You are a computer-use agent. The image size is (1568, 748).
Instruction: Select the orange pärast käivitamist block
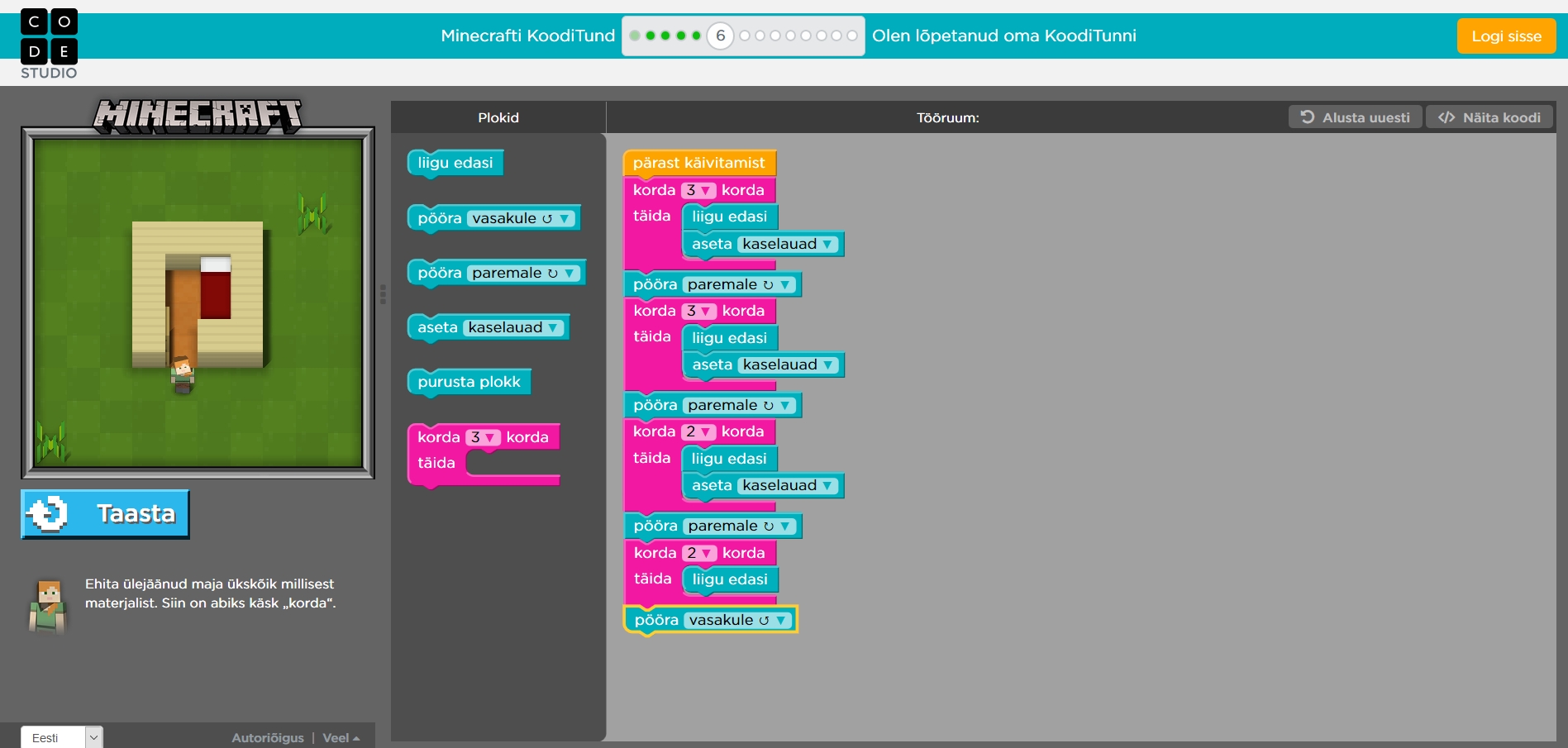pos(699,163)
